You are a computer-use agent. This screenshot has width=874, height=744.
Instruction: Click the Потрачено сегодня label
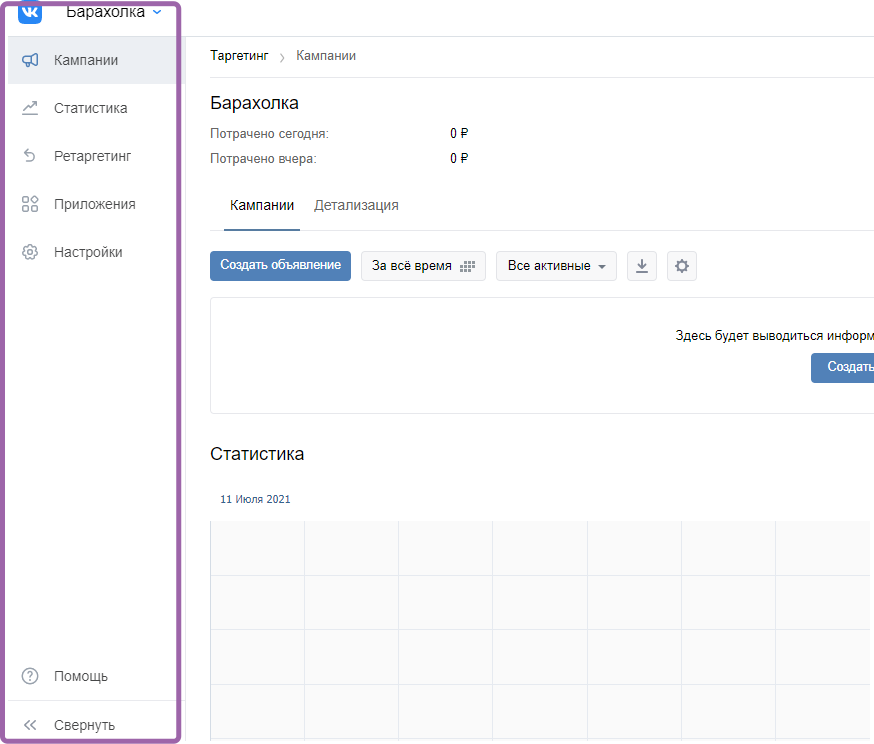269,134
